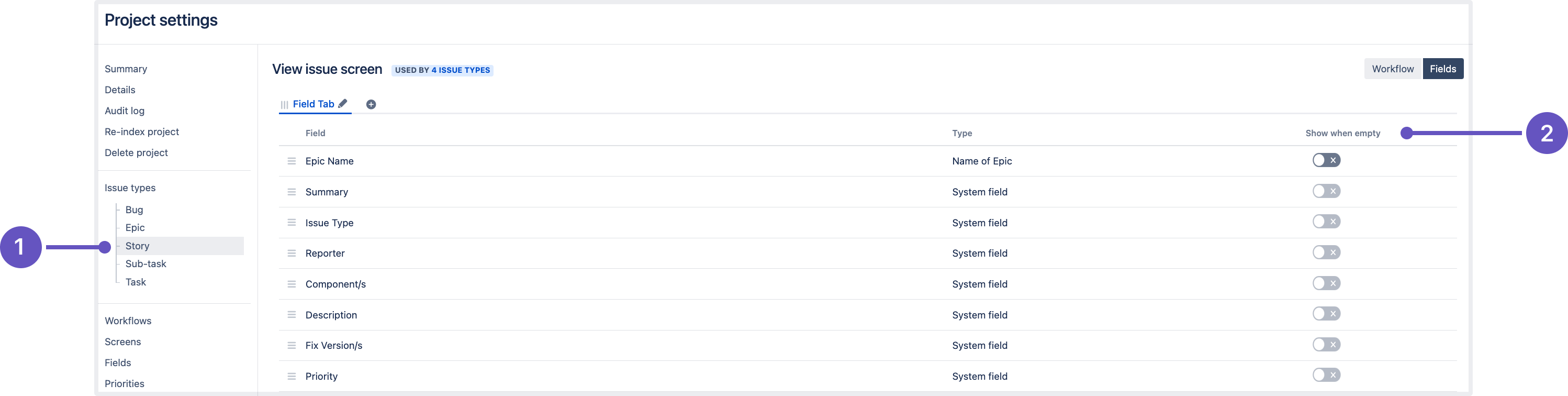The image size is (1568, 396).
Task: Select the Bug issue type
Action: pos(134,210)
